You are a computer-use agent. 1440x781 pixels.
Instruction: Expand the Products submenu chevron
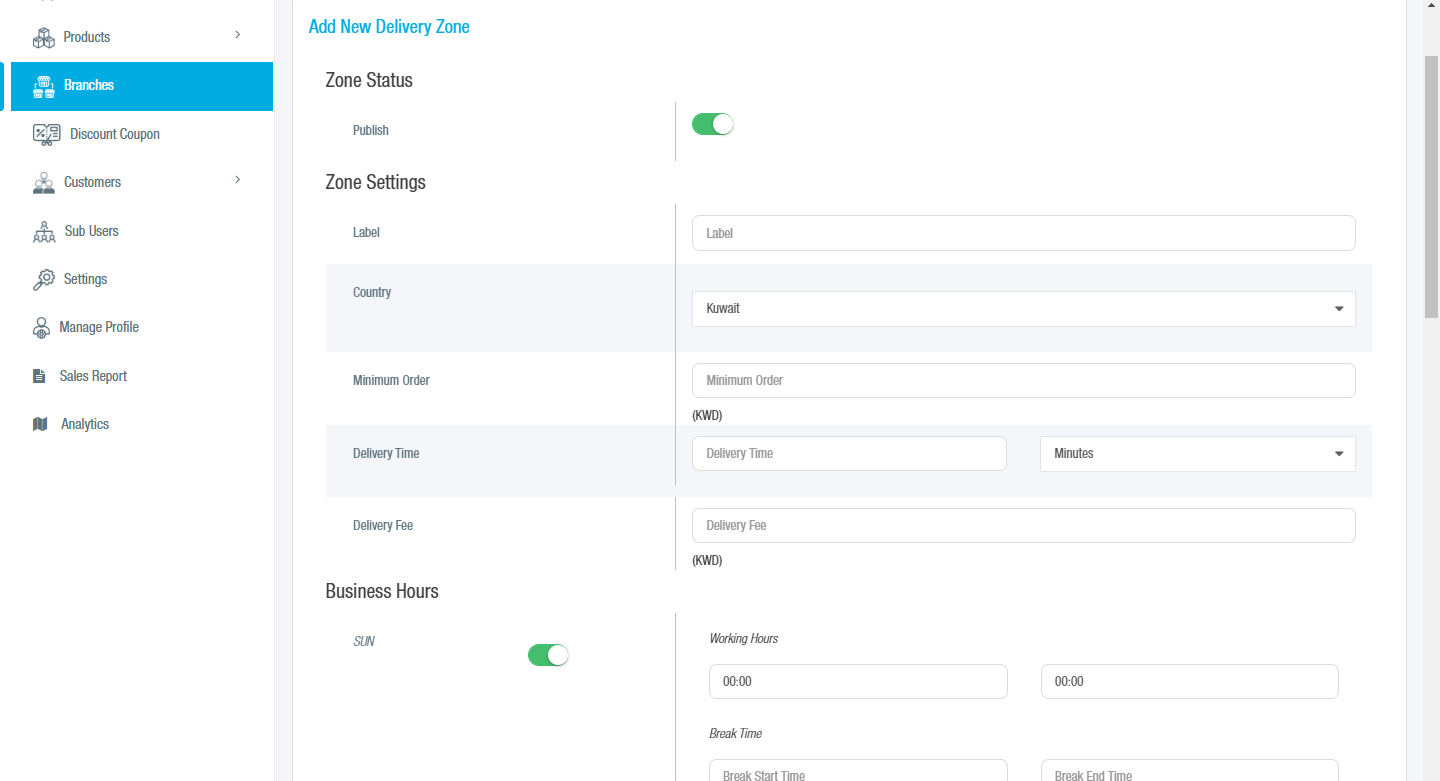237,35
